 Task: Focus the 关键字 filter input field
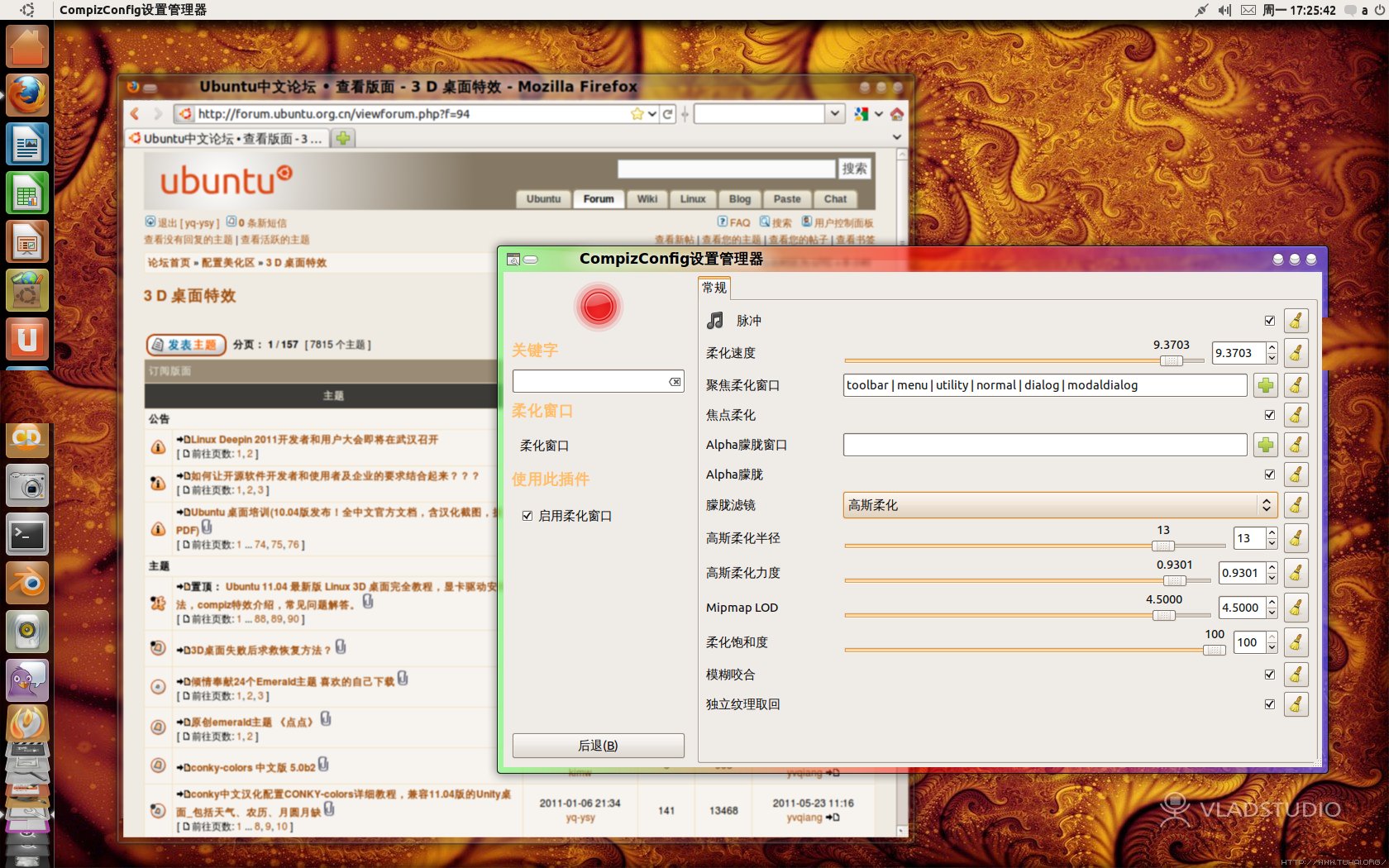point(590,381)
